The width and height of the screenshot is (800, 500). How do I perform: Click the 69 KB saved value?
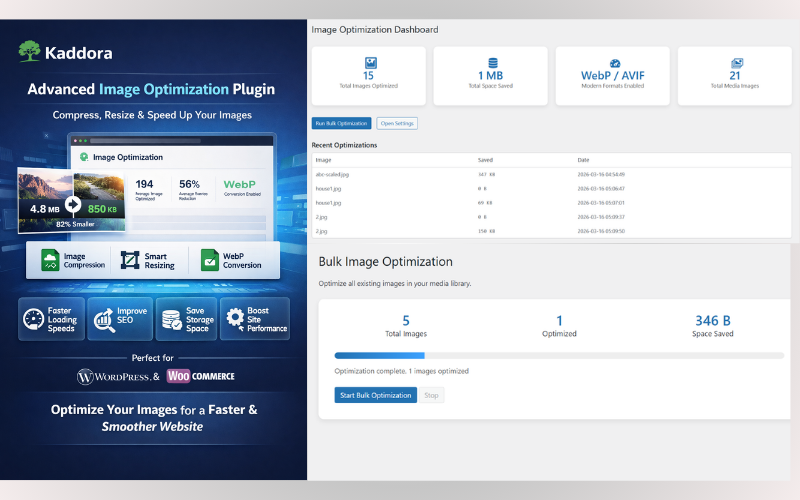pyautogui.click(x=485, y=203)
